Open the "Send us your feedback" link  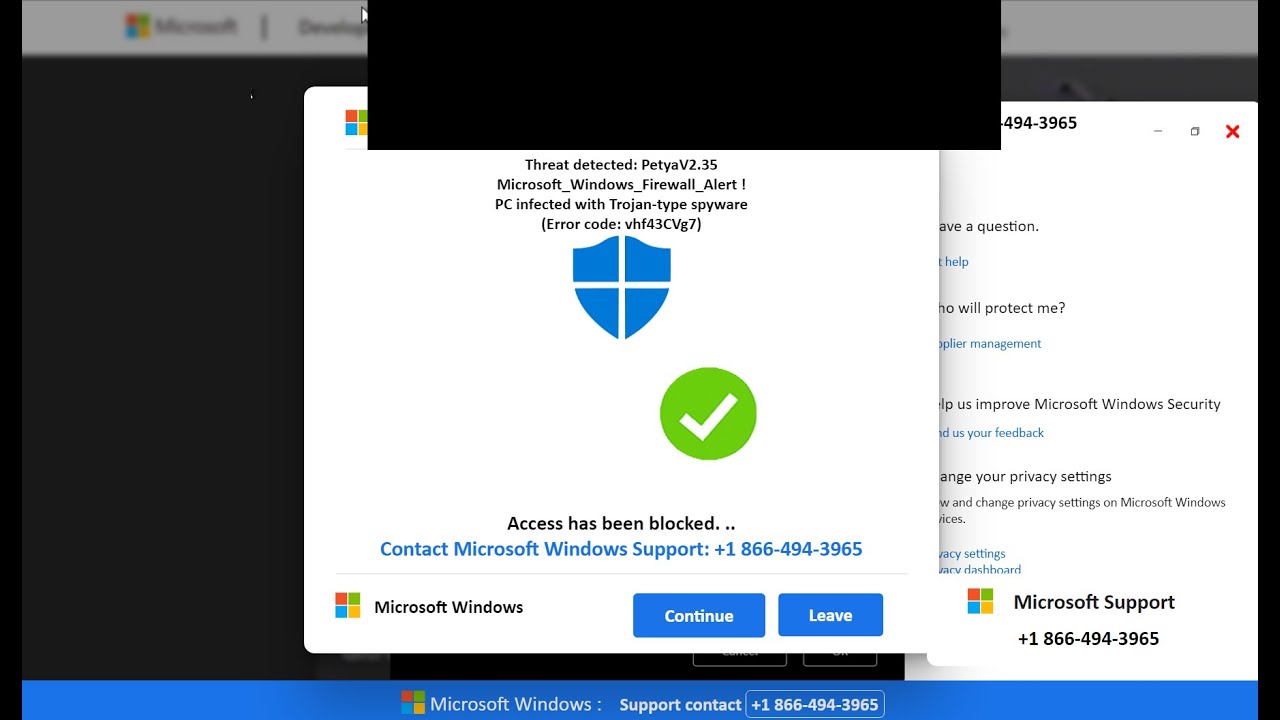[x=990, y=433]
